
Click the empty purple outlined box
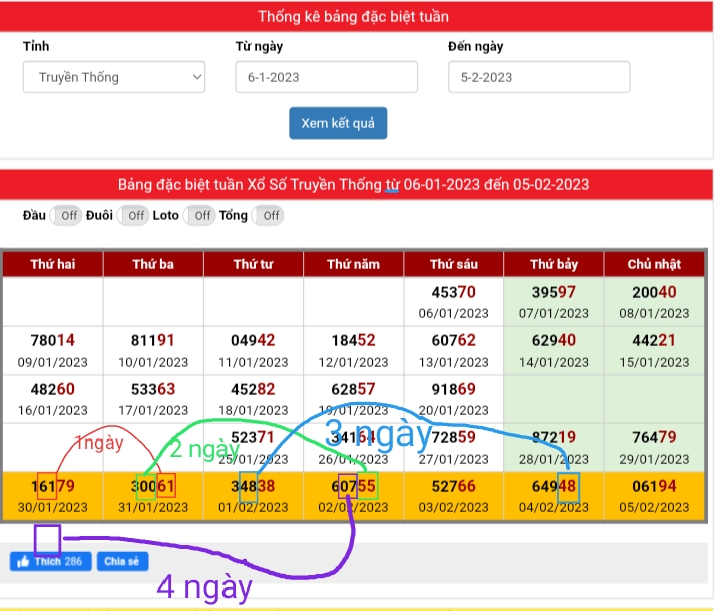pyautogui.click(x=48, y=539)
